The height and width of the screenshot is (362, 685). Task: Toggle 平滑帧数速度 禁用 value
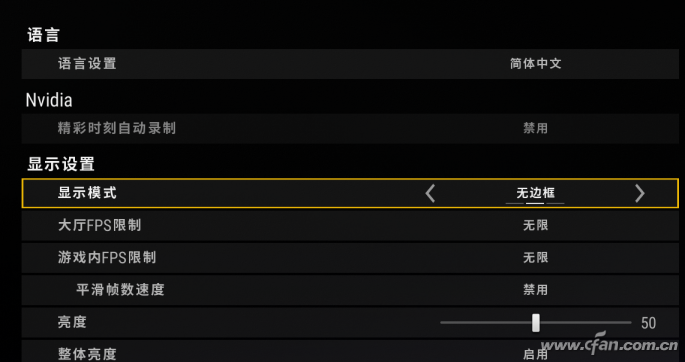(535, 290)
